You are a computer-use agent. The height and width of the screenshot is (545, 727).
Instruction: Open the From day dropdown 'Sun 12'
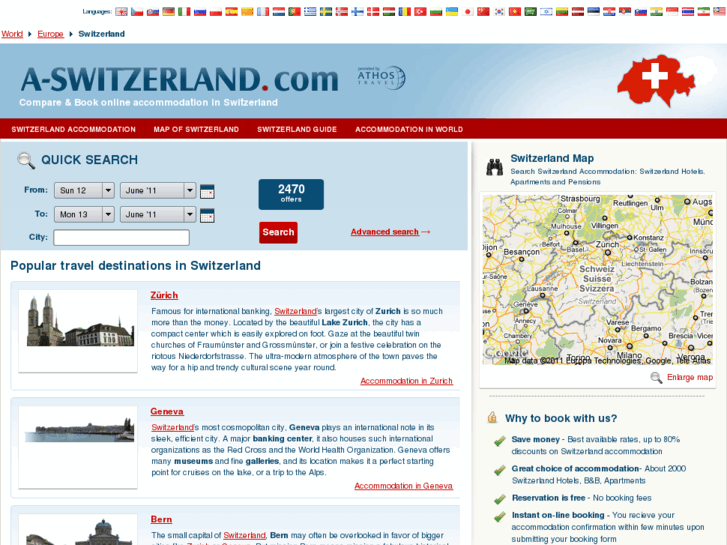[84, 190]
